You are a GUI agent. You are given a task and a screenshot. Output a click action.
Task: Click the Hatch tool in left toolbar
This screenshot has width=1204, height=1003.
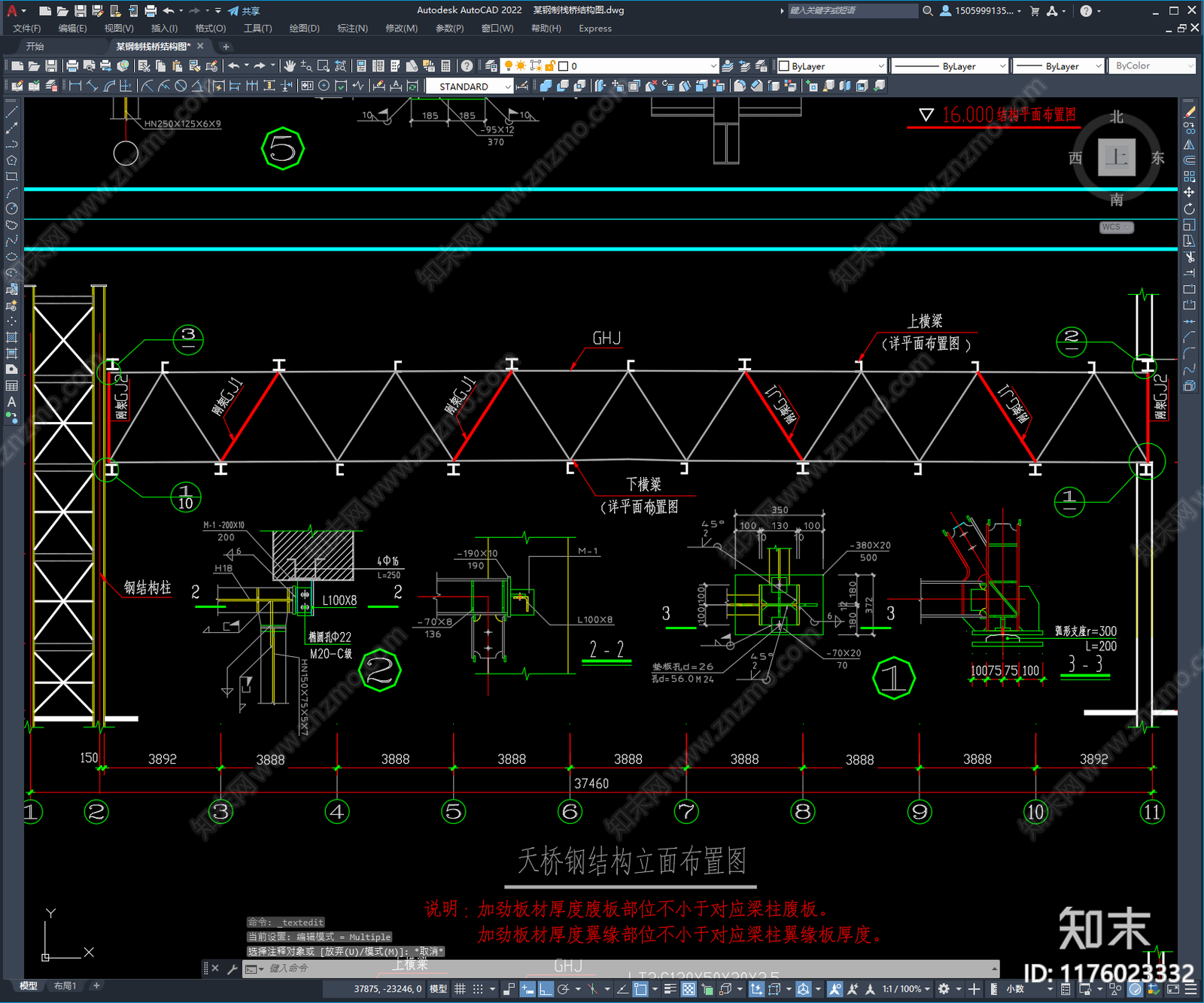click(11, 337)
